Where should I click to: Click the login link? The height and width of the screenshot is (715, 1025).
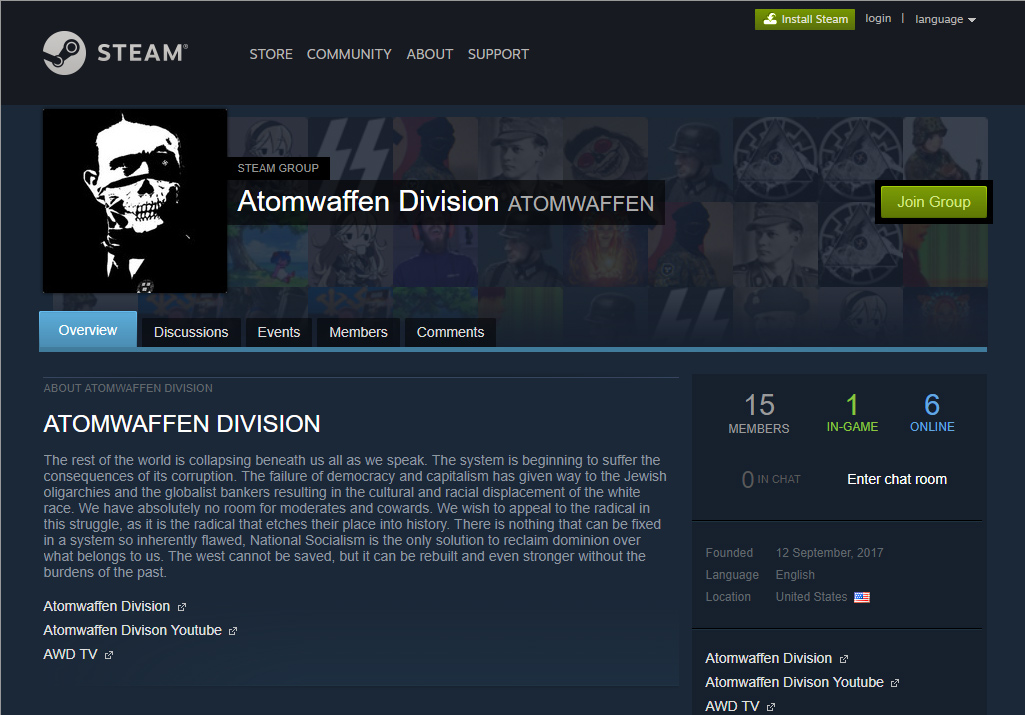(878, 18)
